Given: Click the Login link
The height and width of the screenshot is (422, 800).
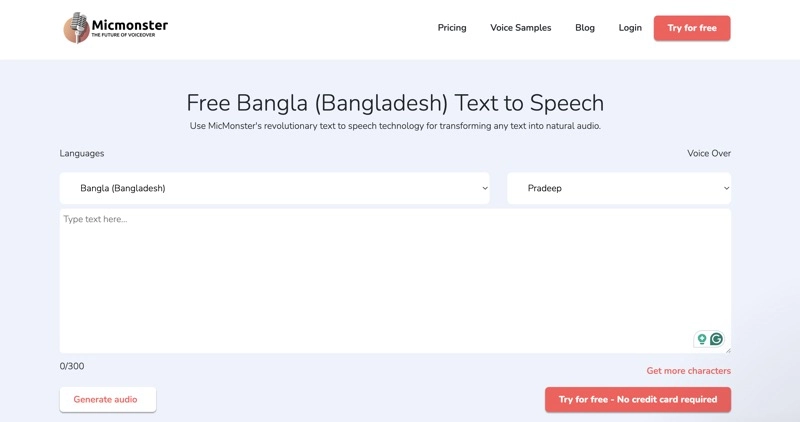Looking at the screenshot, I should coord(630,28).
